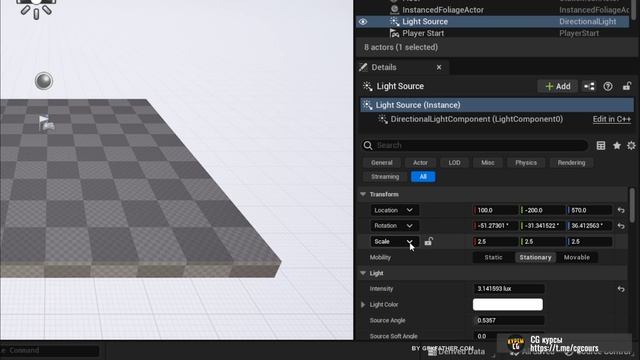
Task: Select Light Source (Instance) component row
Action: coord(497,105)
